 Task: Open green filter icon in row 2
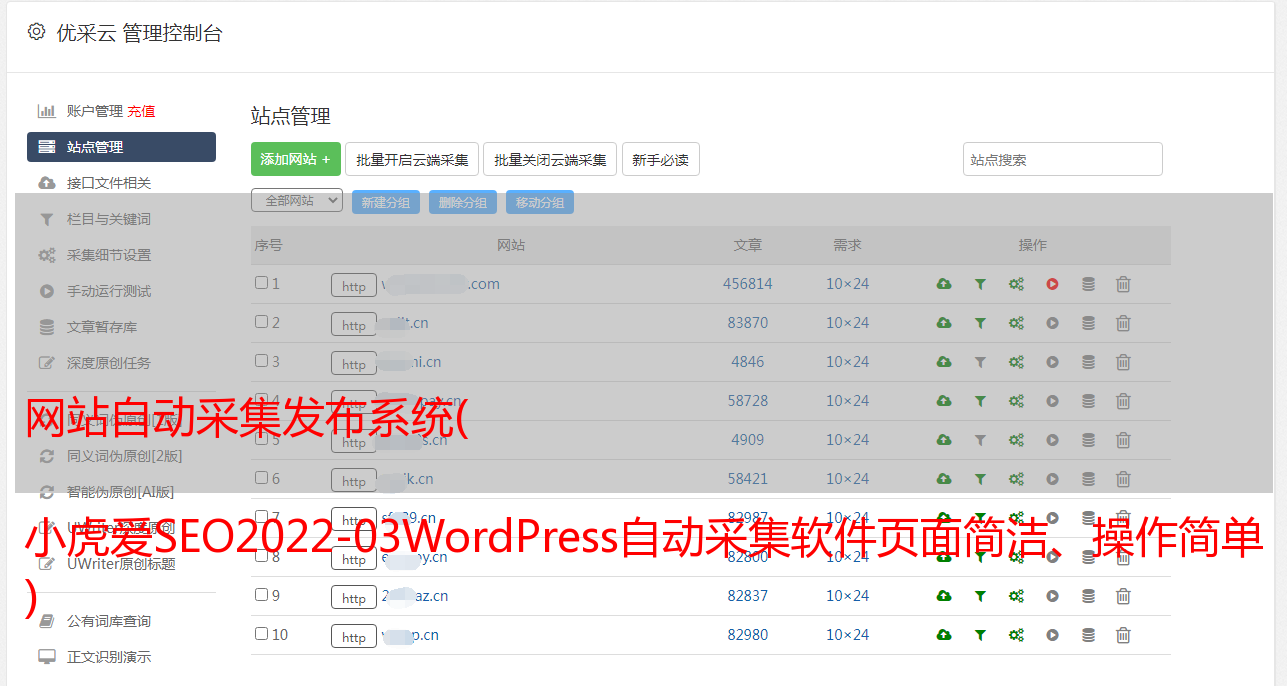[980, 323]
